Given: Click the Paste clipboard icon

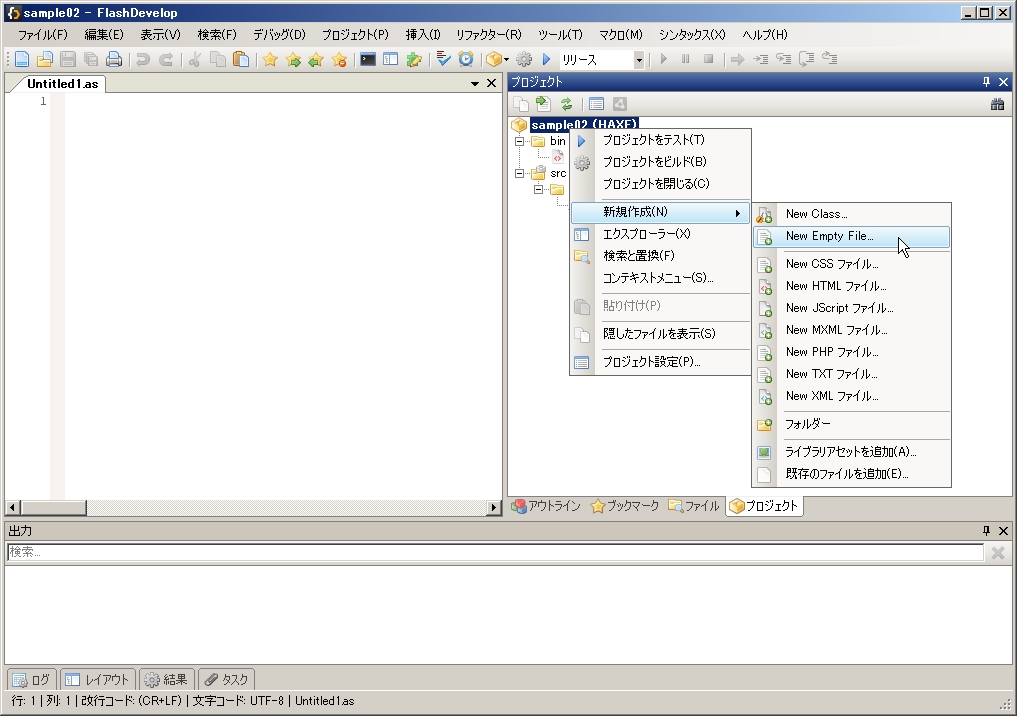Looking at the screenshot, I should tap(241, 60).
